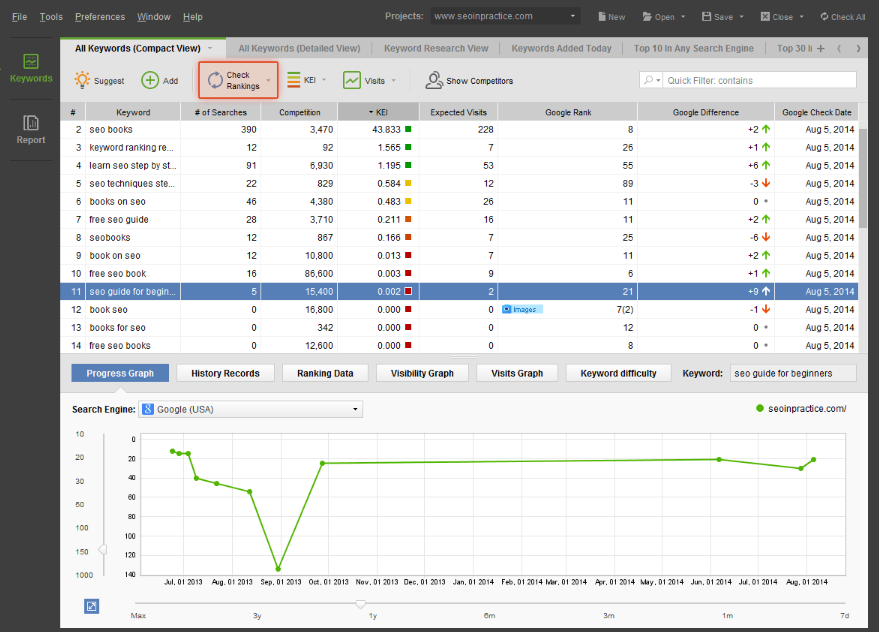The height and width of the screenshot is (632, 879).
Task: Expand the Open button dropdown arrow
Action: click(683, 17)
